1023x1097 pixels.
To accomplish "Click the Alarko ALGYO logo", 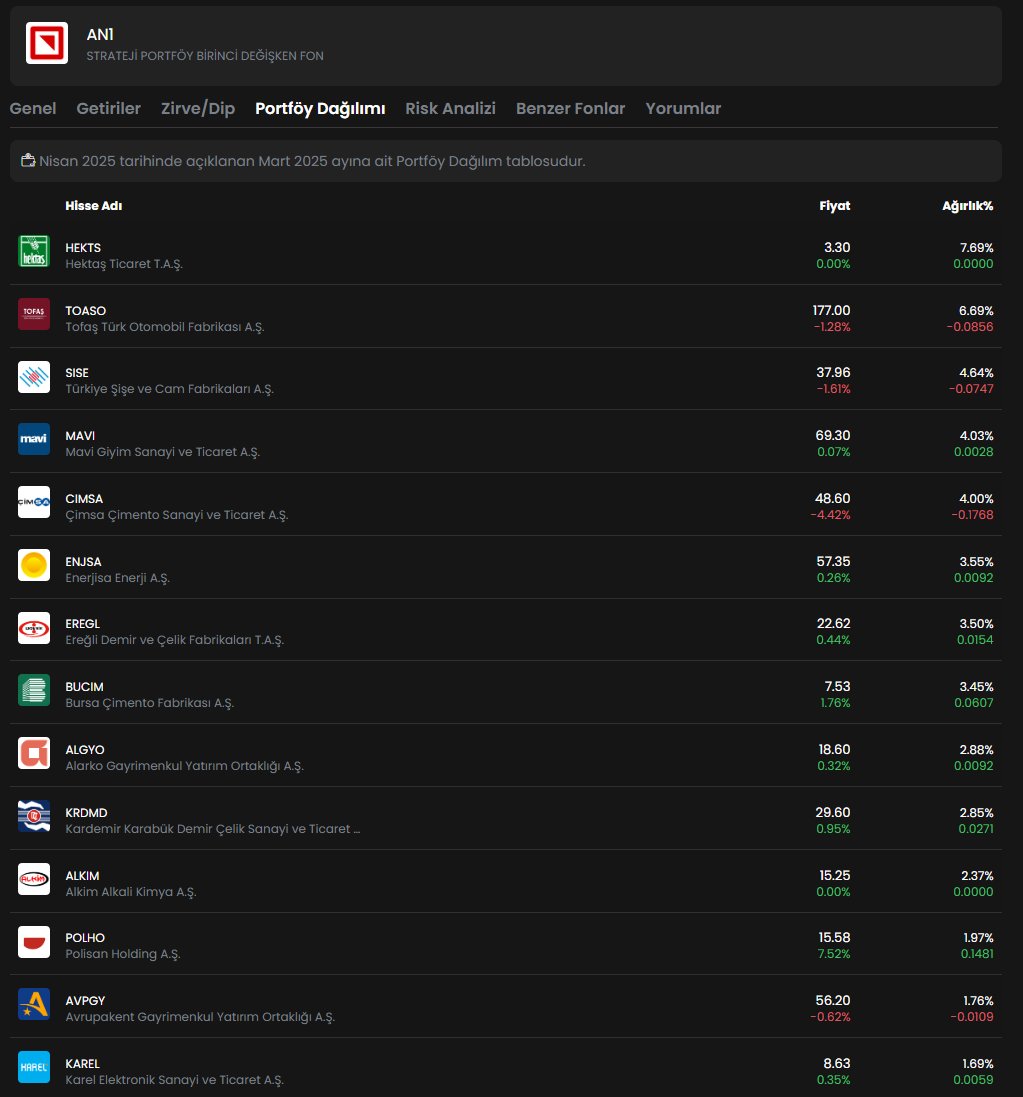I will 34,753.
